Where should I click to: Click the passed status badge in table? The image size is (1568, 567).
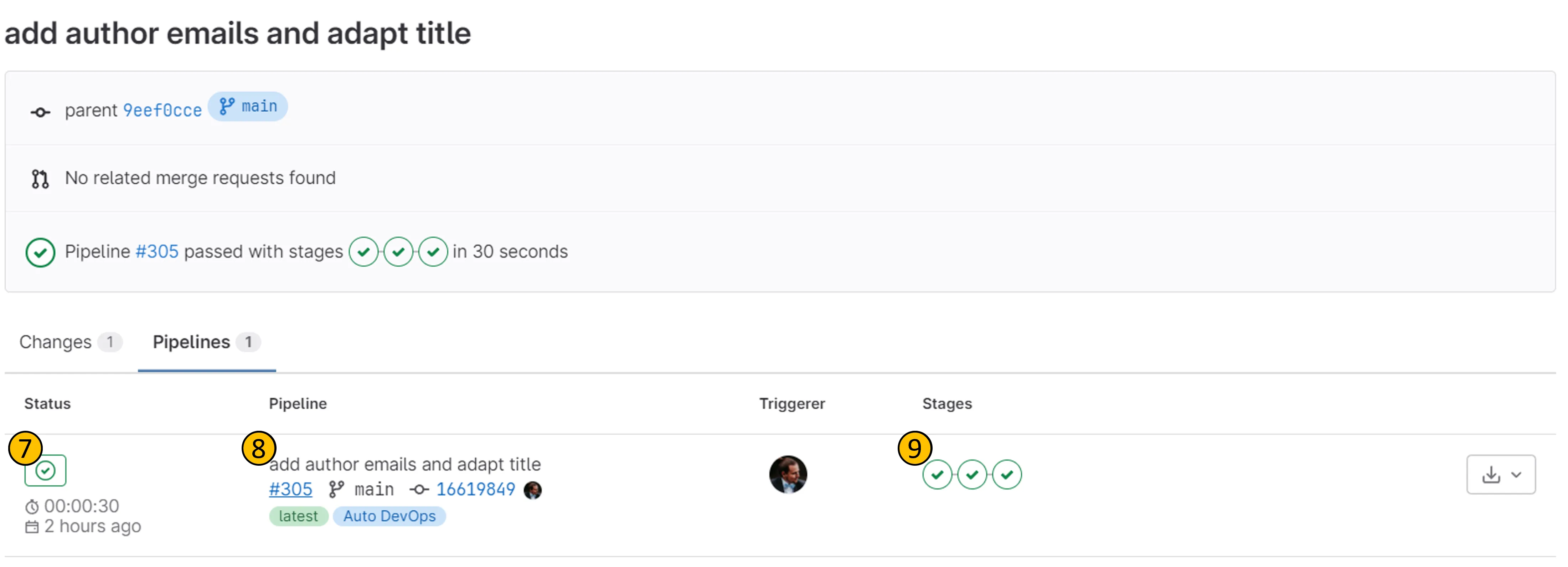pos(45,470)
